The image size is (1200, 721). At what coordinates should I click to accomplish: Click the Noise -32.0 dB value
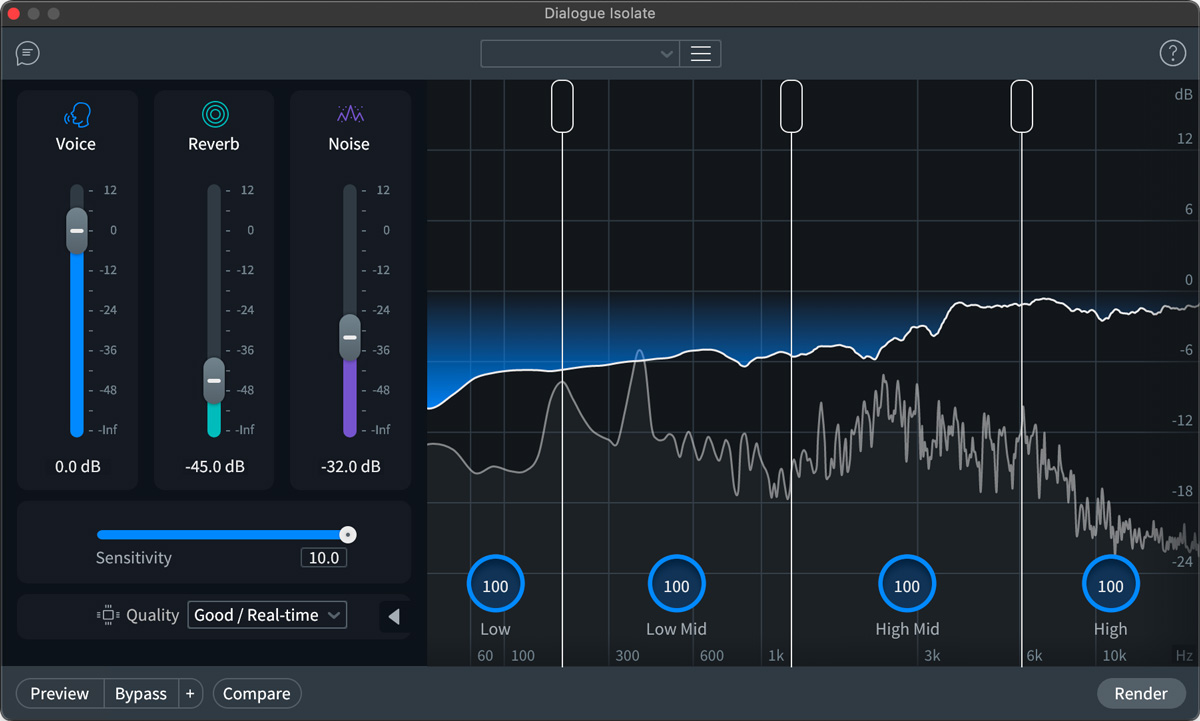(x=350, y=467)
